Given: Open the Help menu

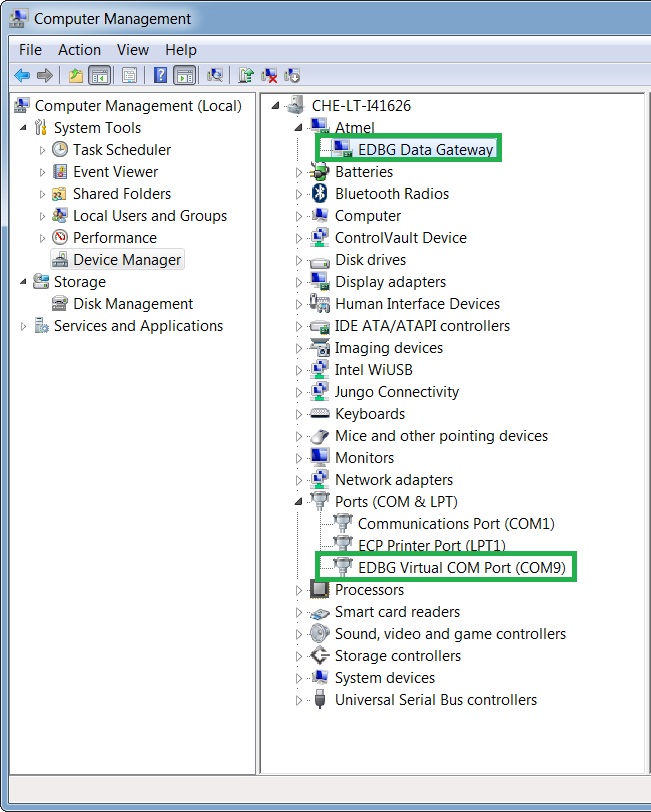Looking at the screenshot, I should pos(181,50).
